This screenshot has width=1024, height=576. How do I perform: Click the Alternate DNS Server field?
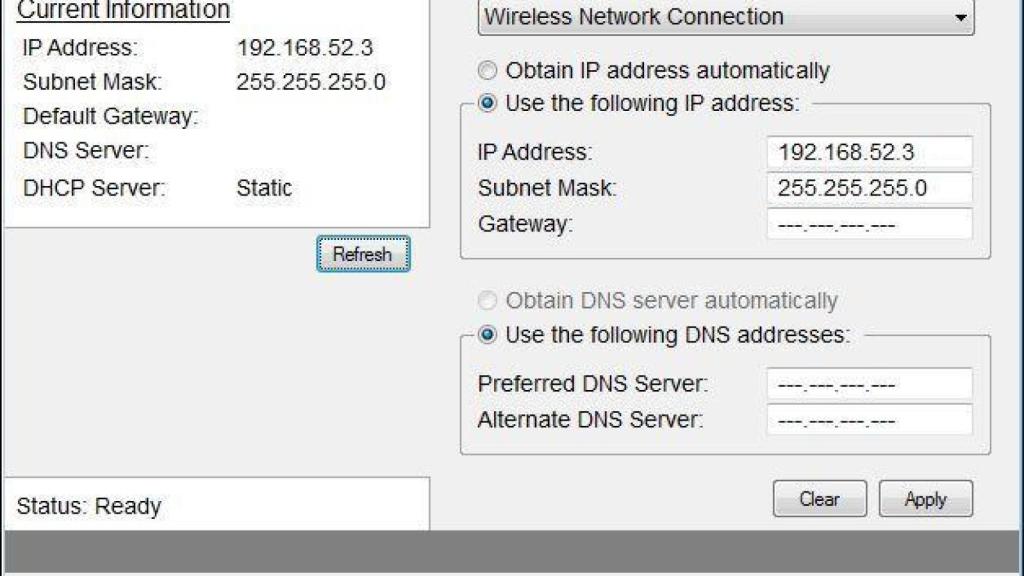869,420
